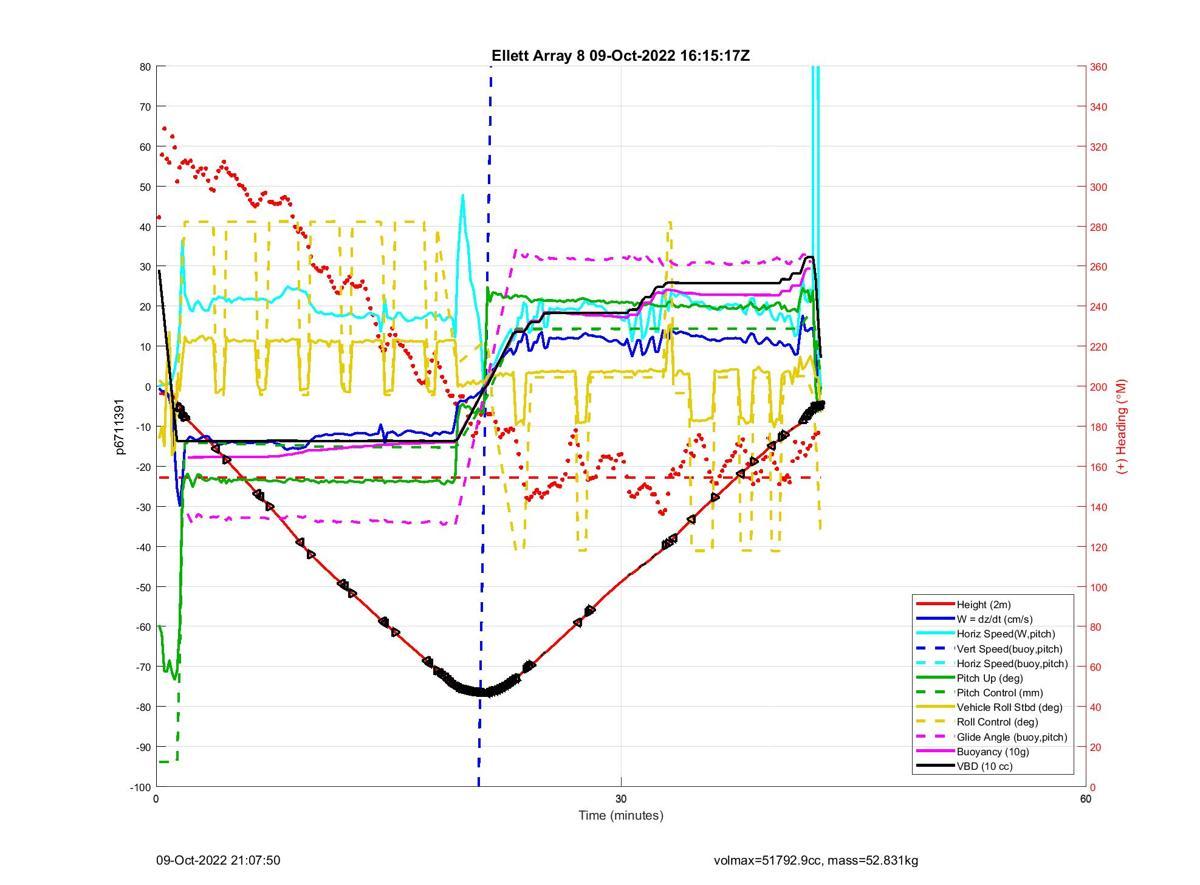This screenshot has height=885, width=1200.
Task: Click the x-axis tick label 60
Action: pos(1085,799)
